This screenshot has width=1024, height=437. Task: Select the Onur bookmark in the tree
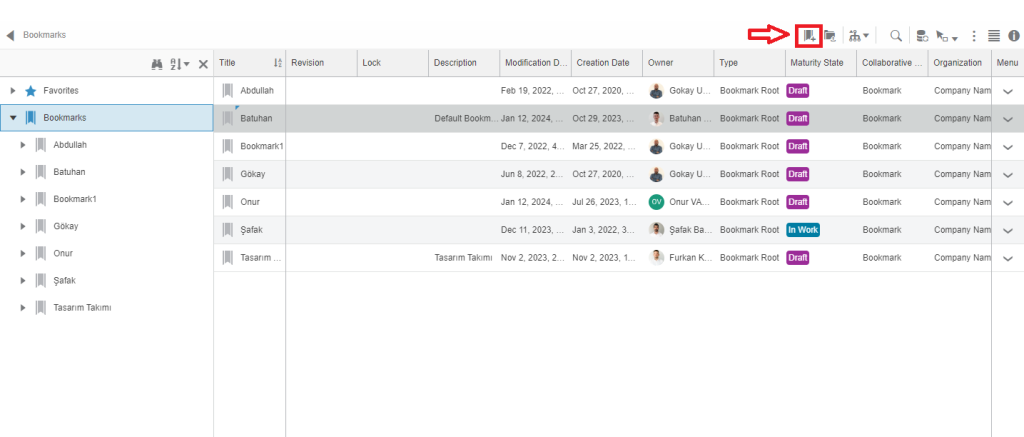coord(63,253)
